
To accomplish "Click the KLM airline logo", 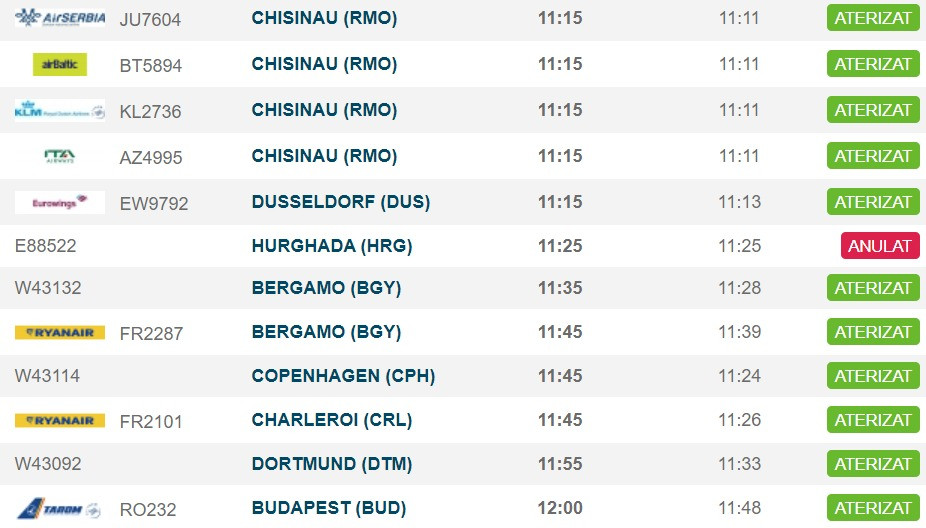I will (60, 111).
